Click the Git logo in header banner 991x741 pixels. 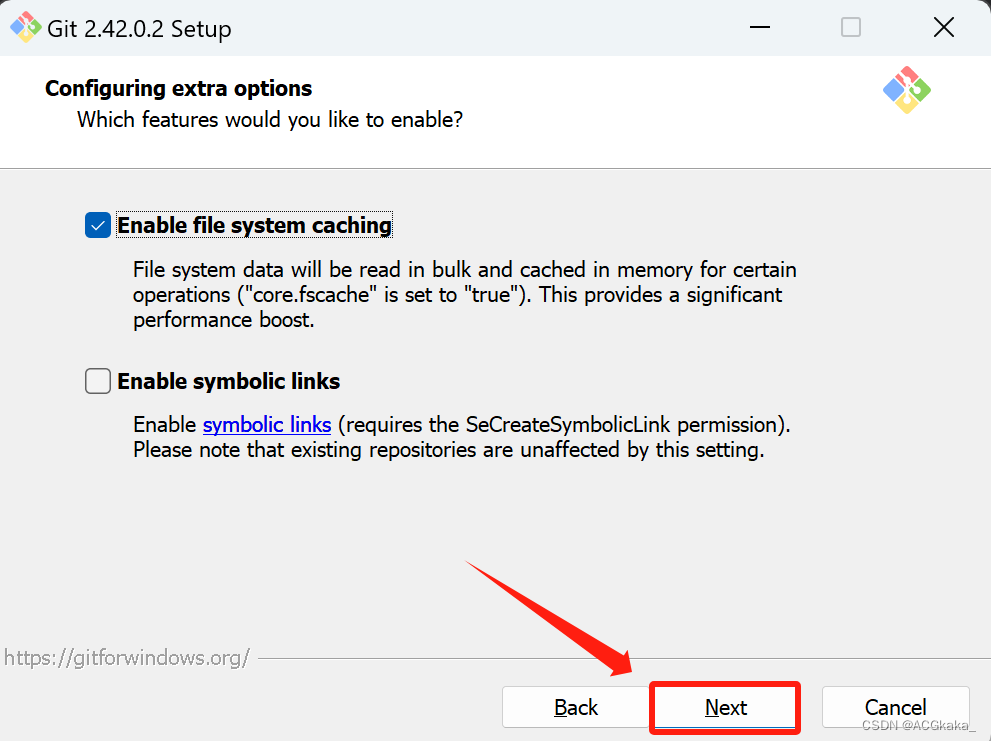point(906,90)
